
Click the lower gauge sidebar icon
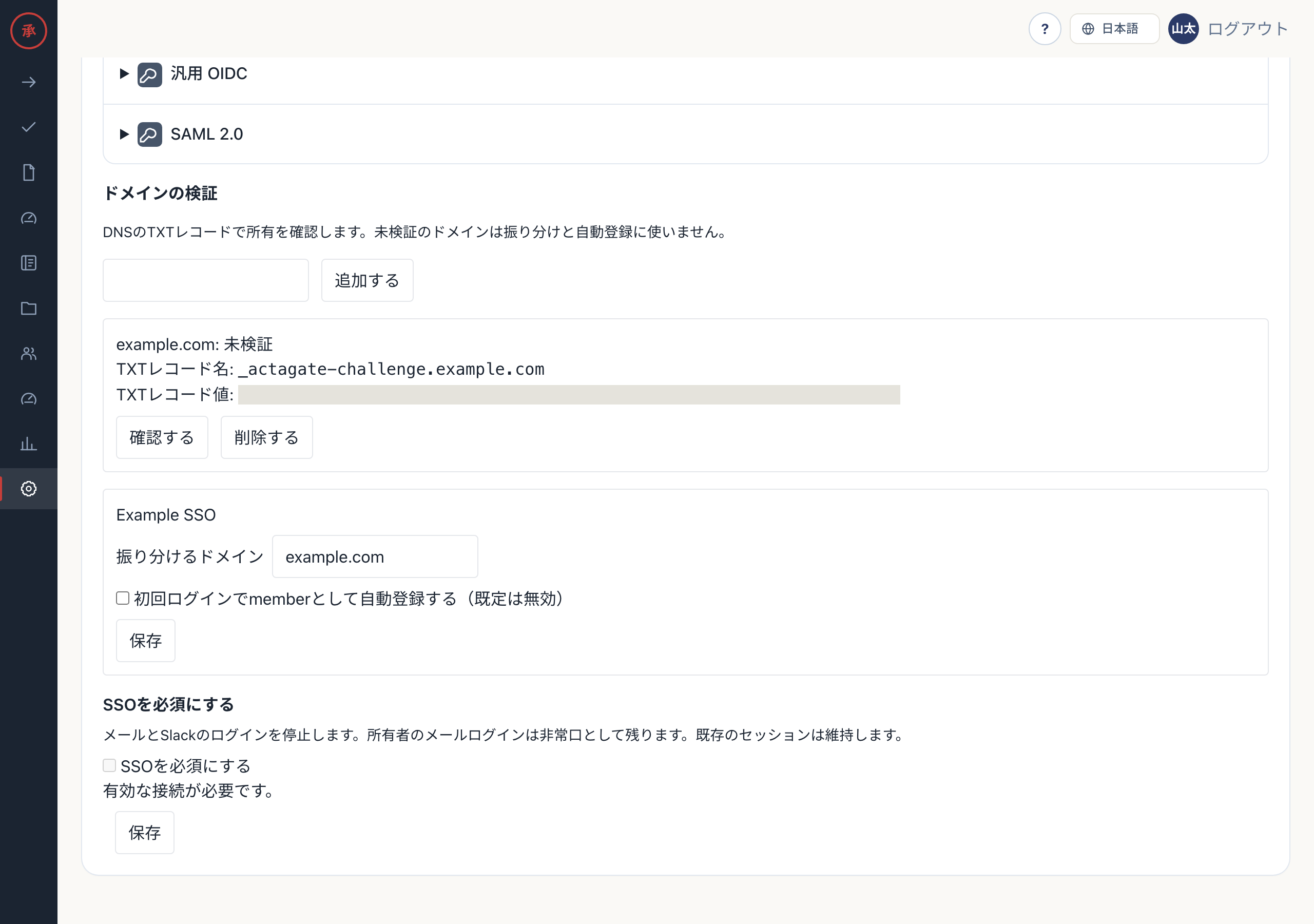click(x=29, y=398)
